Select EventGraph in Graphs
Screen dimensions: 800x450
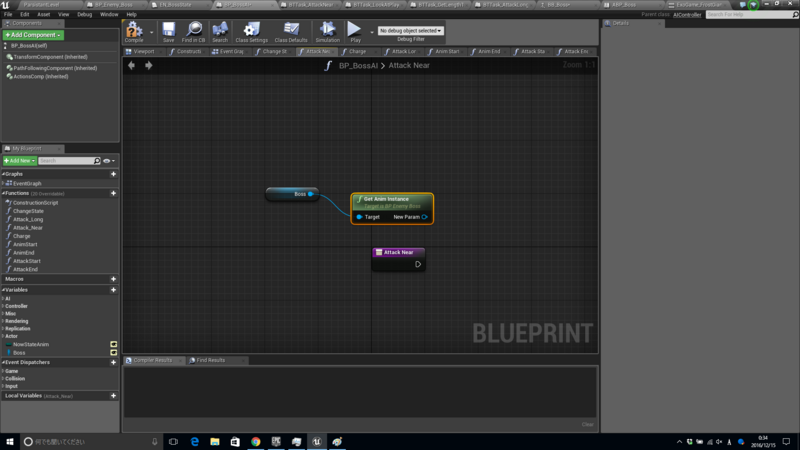click(x=27, y=183)
